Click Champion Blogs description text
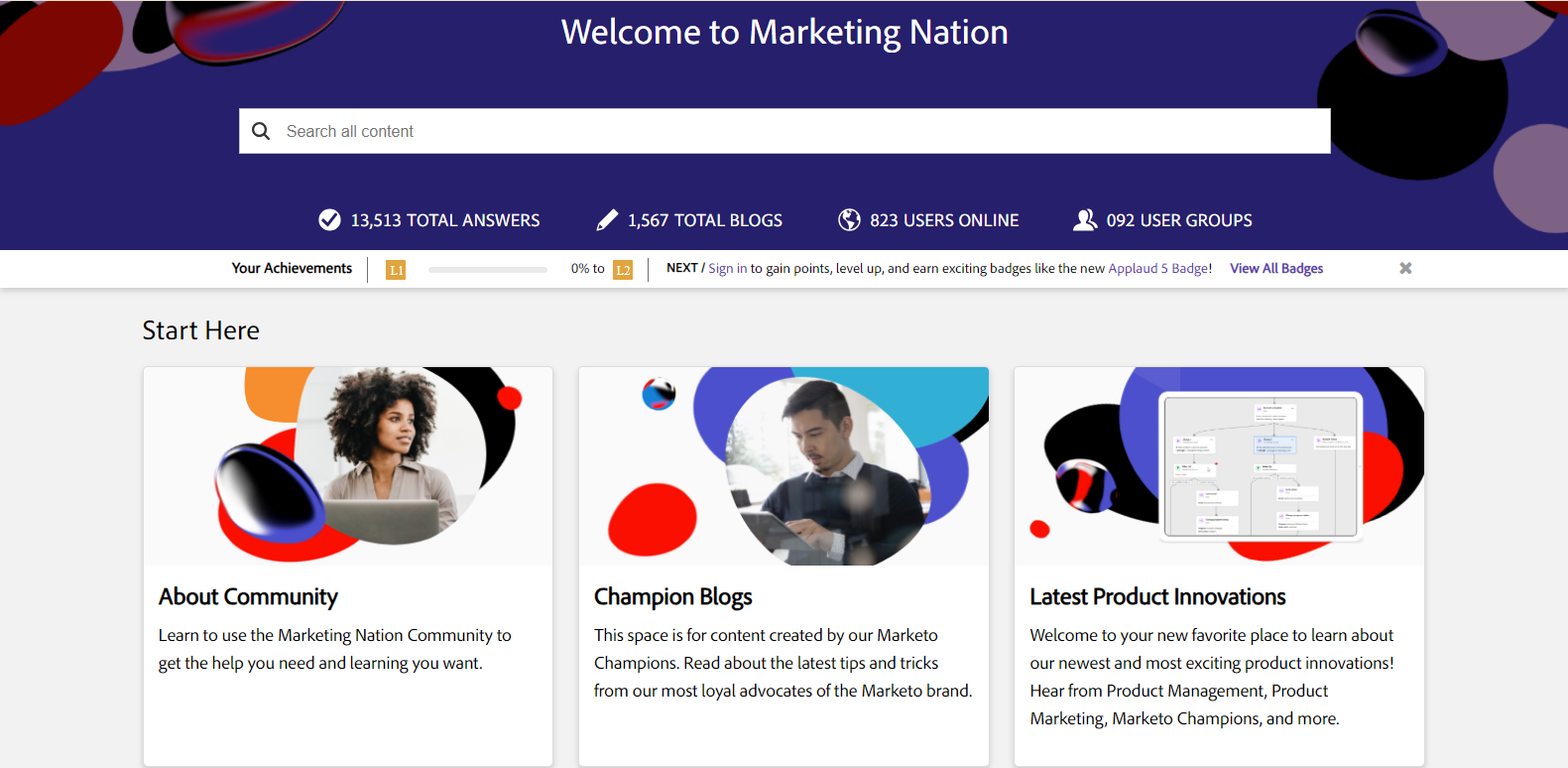The width and height of the screenshot is (1568, 768). 784,663
